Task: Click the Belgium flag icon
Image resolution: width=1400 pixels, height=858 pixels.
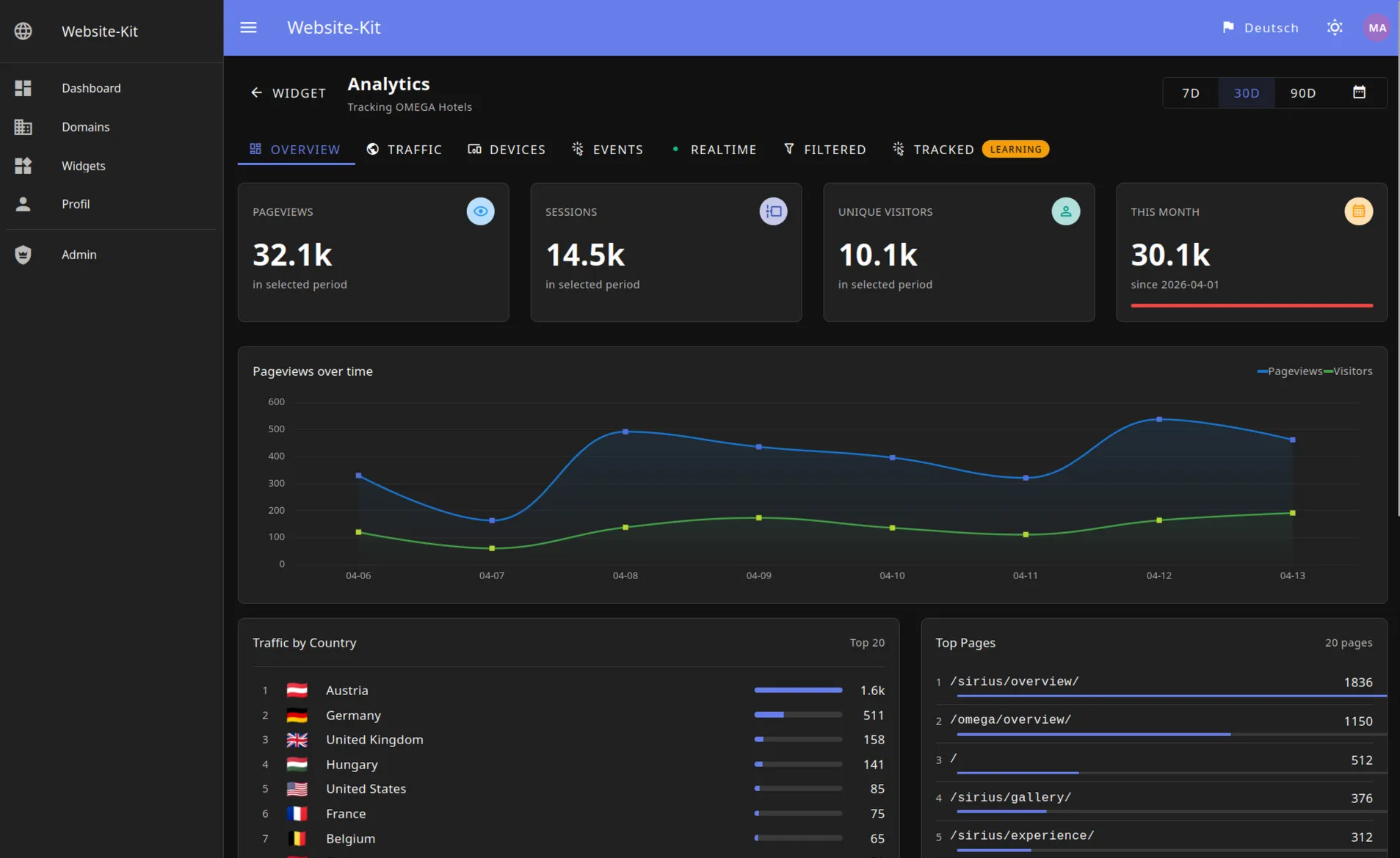Action: 297,838
